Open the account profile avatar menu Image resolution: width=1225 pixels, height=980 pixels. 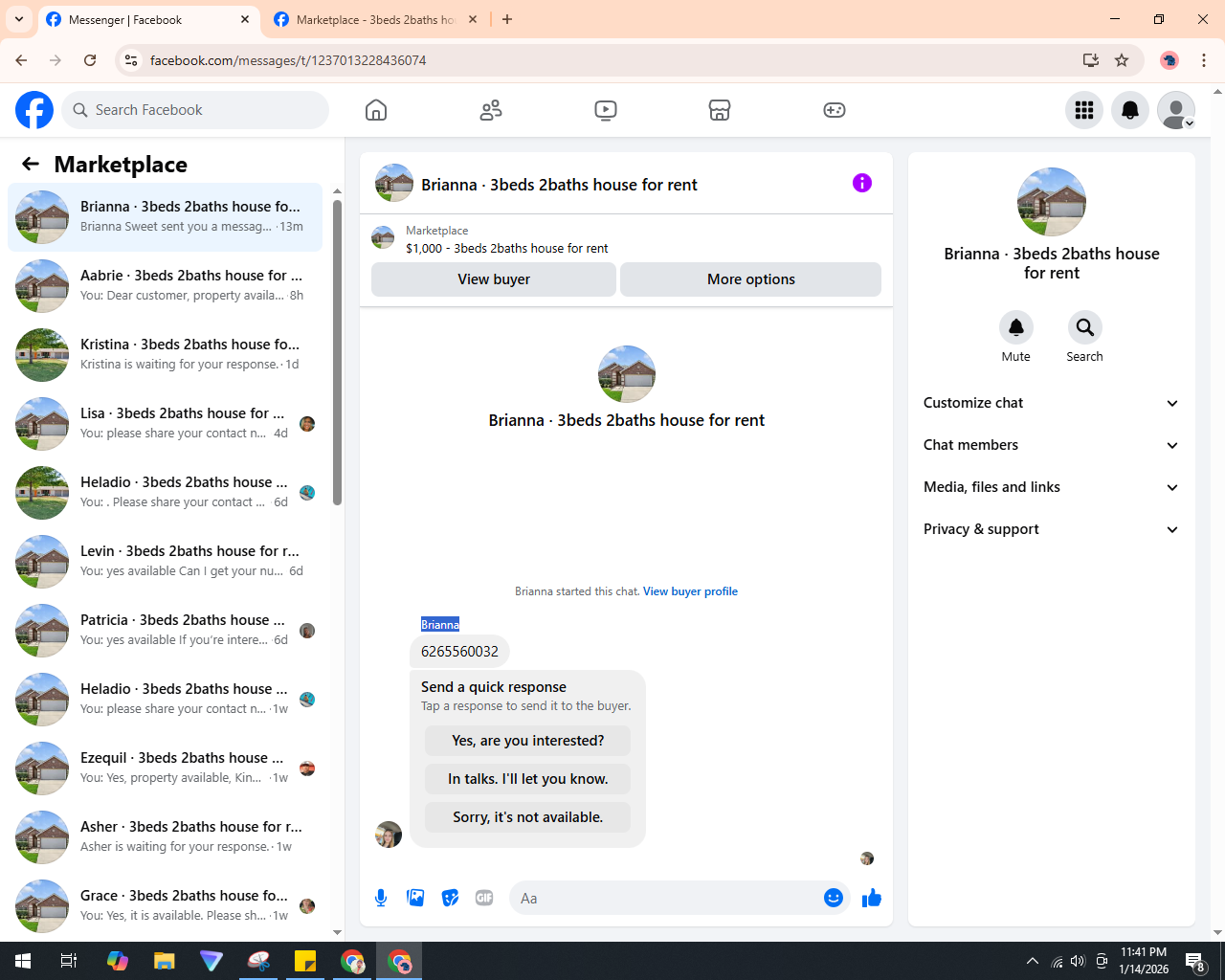[1176, 110]
